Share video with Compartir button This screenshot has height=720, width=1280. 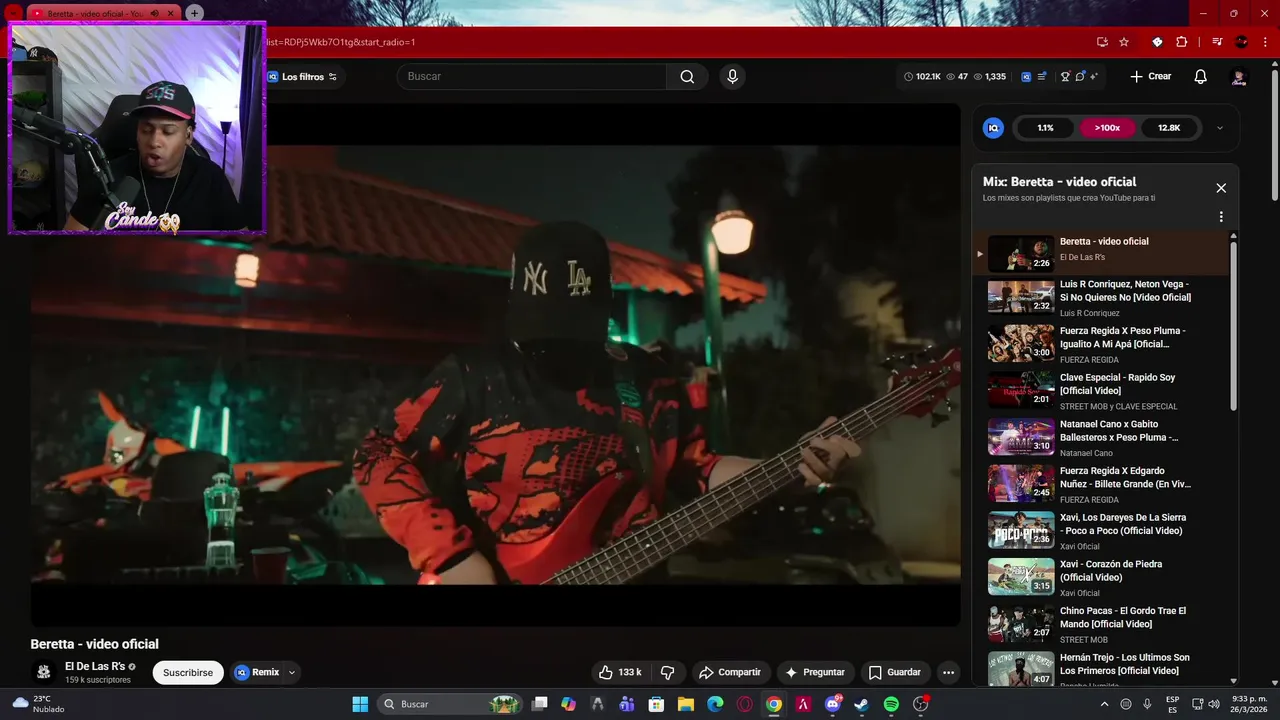730,672
